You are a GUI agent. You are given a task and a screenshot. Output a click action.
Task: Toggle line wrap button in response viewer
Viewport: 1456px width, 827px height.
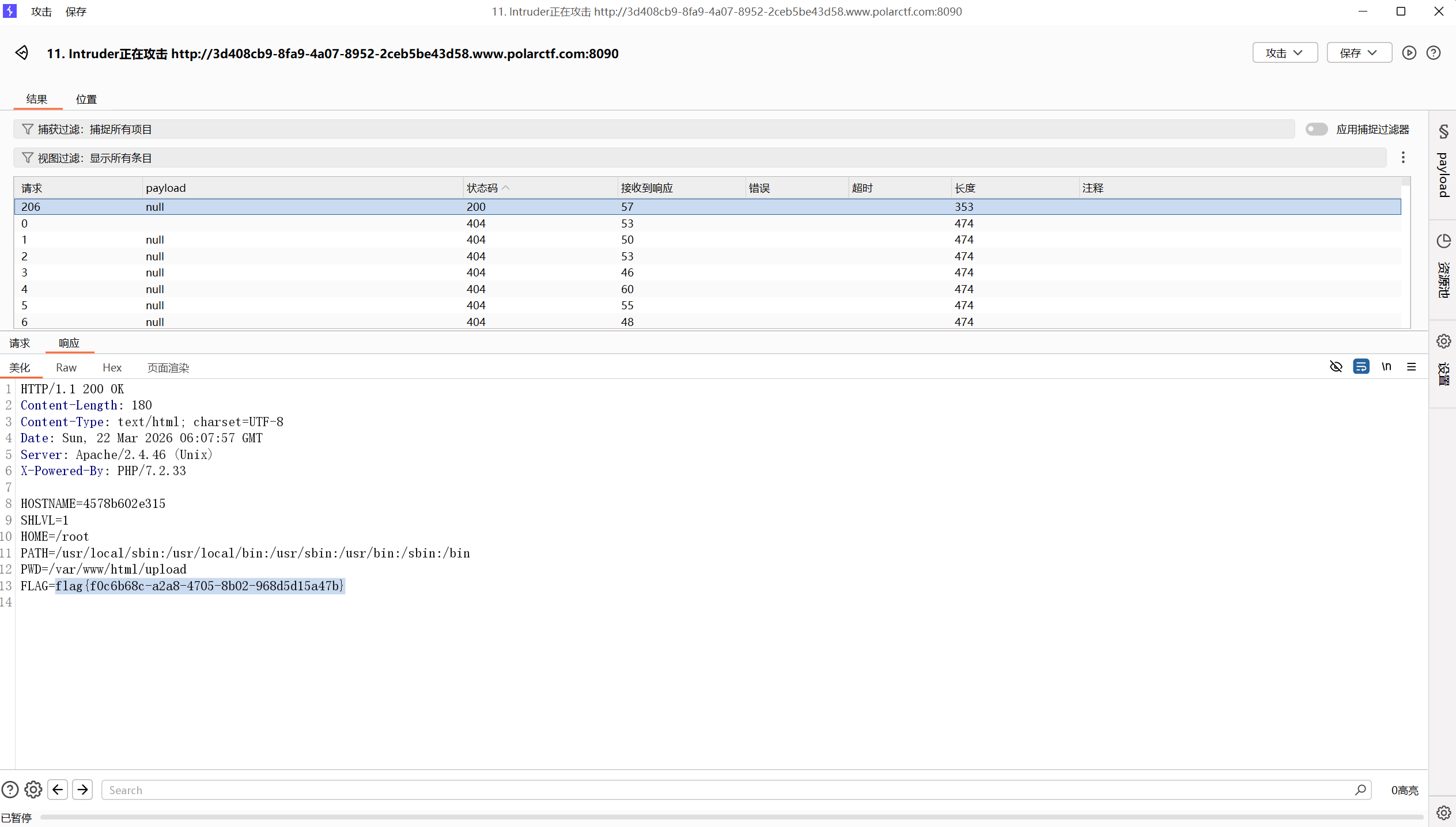(1361, 367)
